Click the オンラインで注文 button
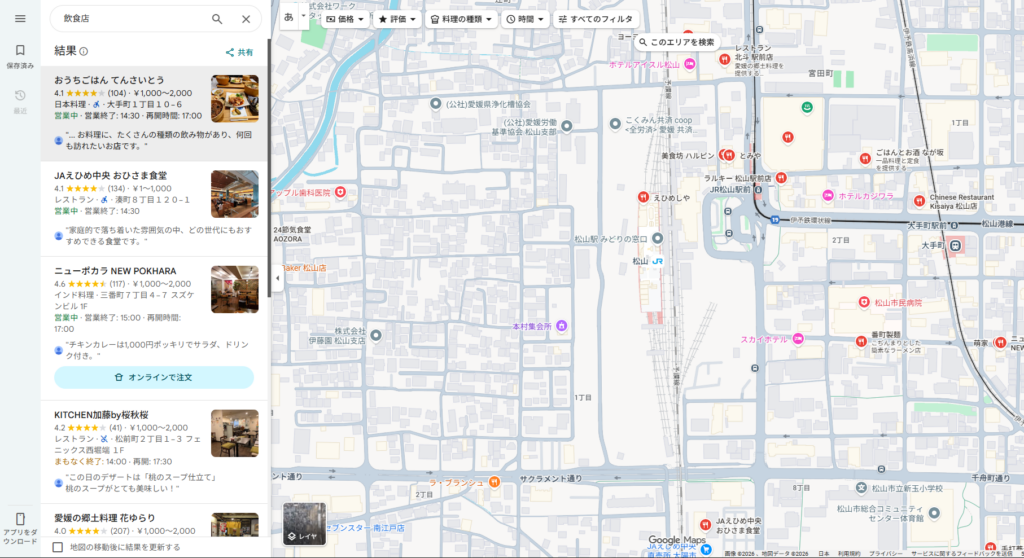This screenshot has width=1024, height=558. pyautogui.click(x=154, y=377)
